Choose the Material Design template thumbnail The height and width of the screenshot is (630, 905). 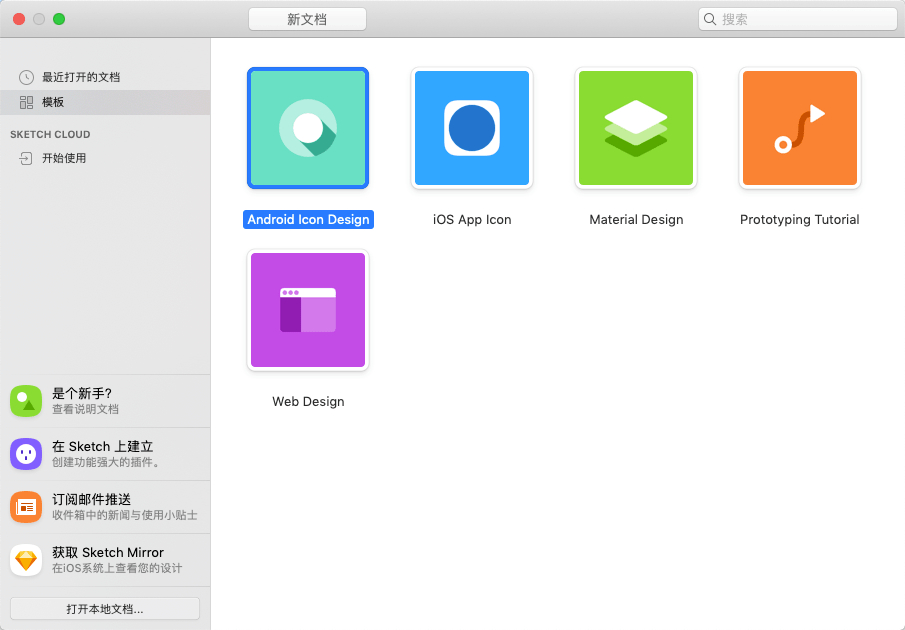click(x=636, y=128)
